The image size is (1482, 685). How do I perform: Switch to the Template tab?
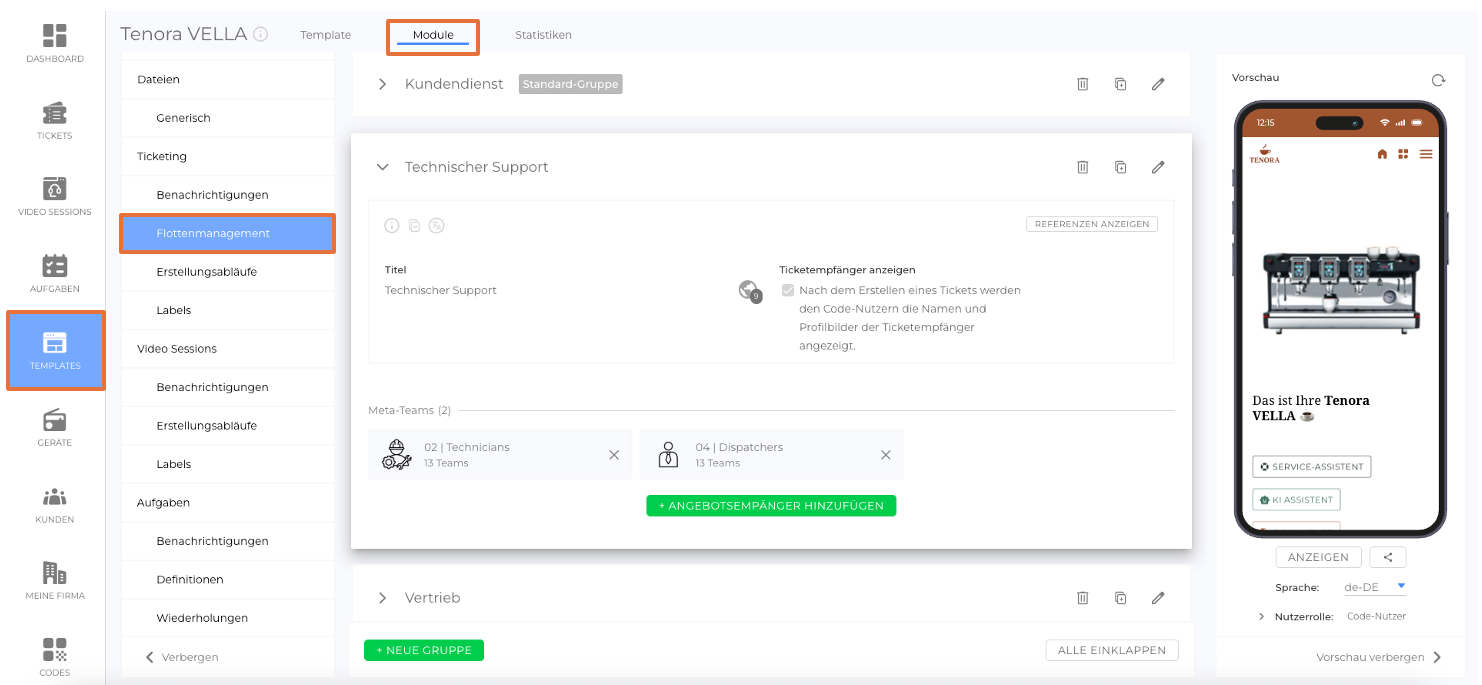pos(325,35)
